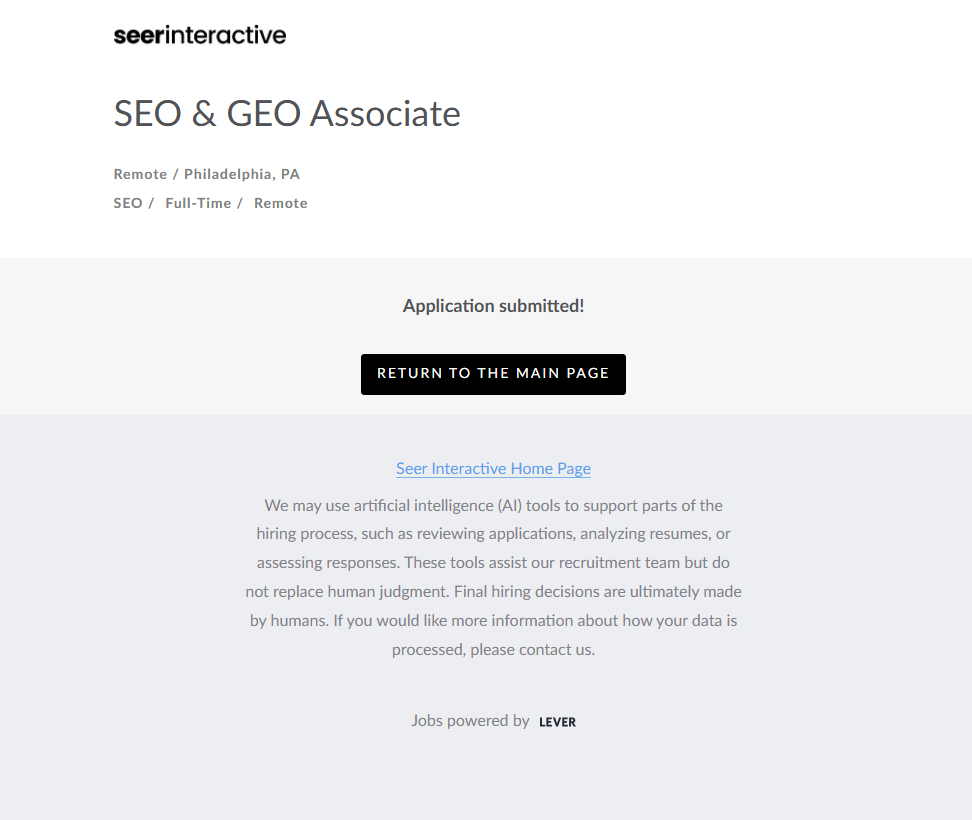Image resolution: width=972 pixels, height=820 pixels.
Task: Click the SEO & GEO Associate heading
Action: point(287,114)
